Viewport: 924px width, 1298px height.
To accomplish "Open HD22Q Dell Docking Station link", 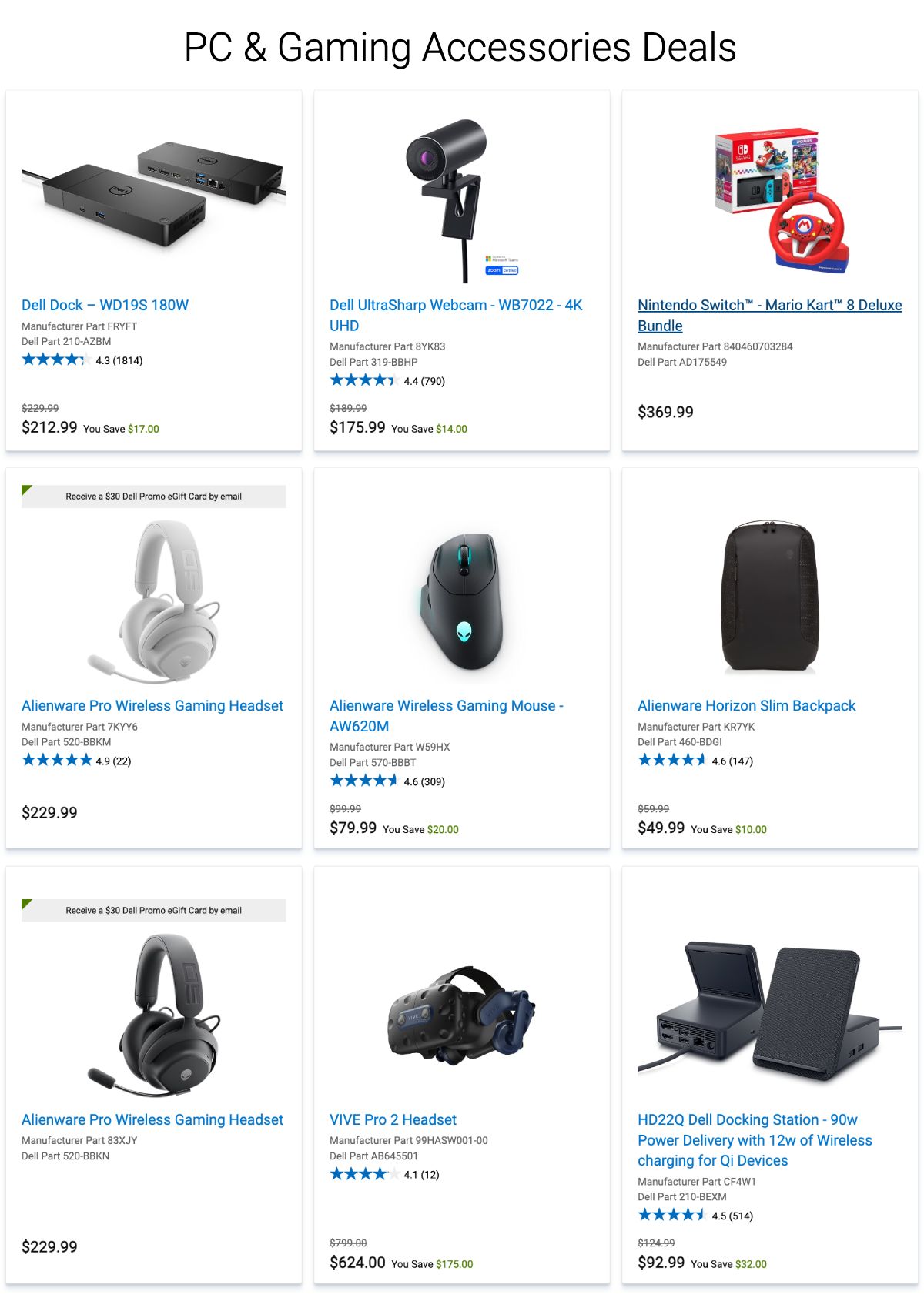I will point(755,1140).
